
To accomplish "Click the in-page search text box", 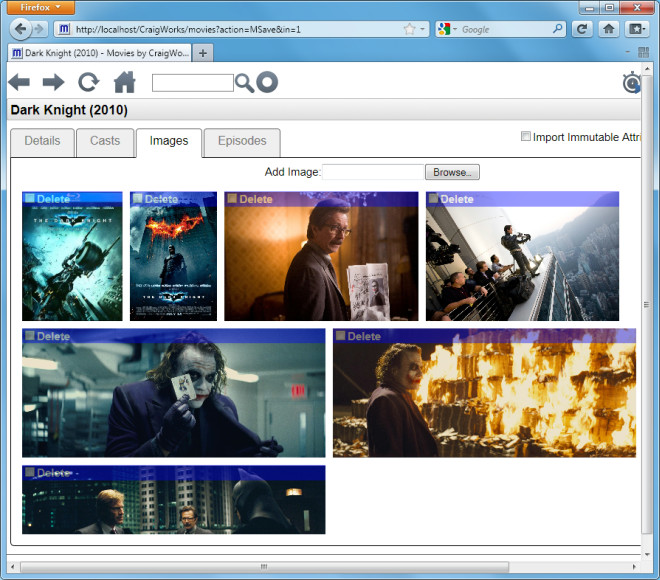I will [192, 83].
